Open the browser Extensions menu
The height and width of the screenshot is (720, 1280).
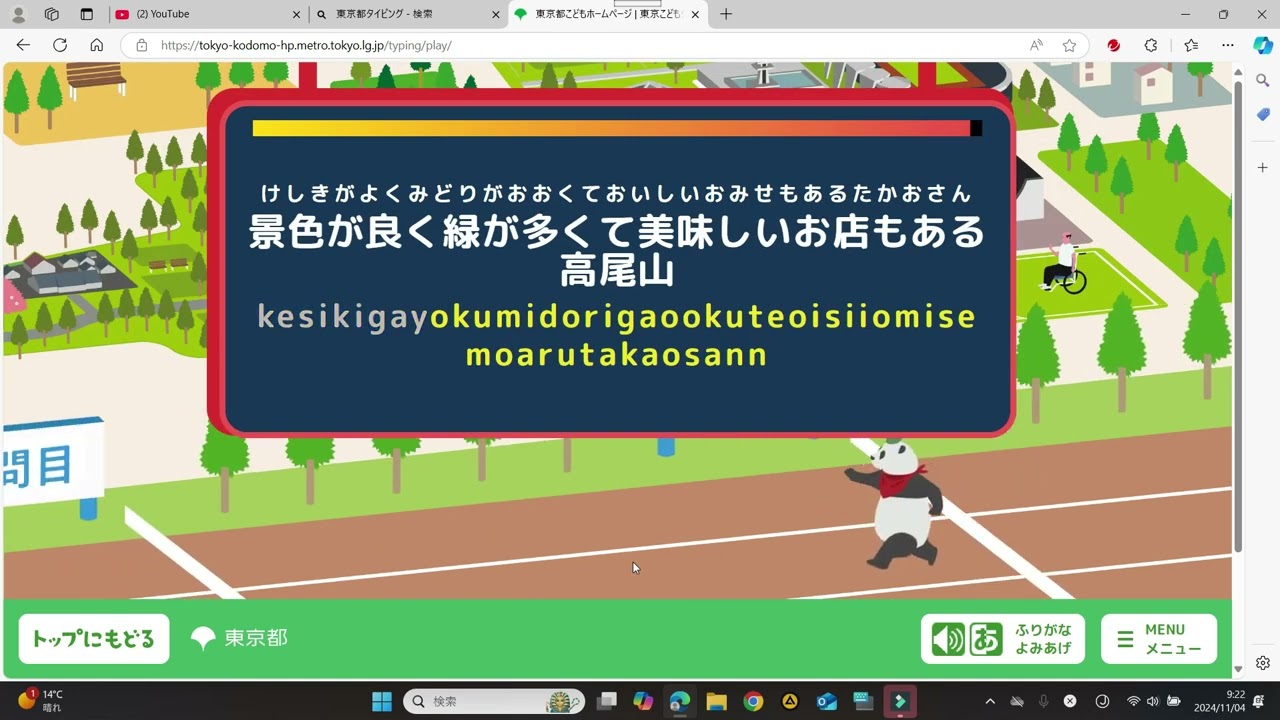pos(1151,45)
